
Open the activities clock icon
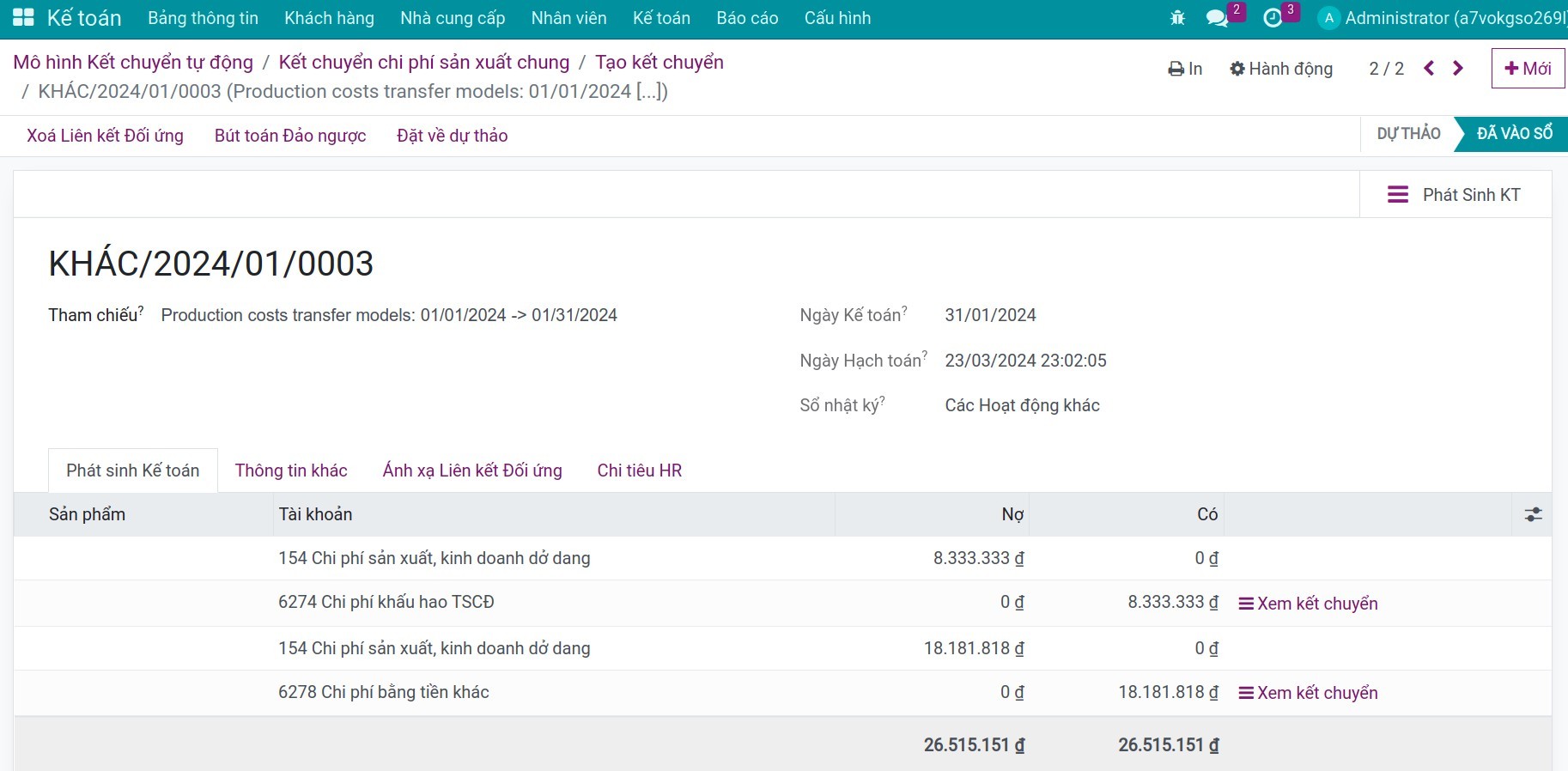[x=1273, y=18]
